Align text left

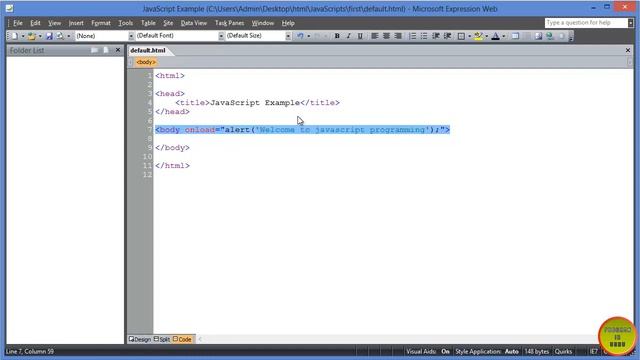(374, 36)
